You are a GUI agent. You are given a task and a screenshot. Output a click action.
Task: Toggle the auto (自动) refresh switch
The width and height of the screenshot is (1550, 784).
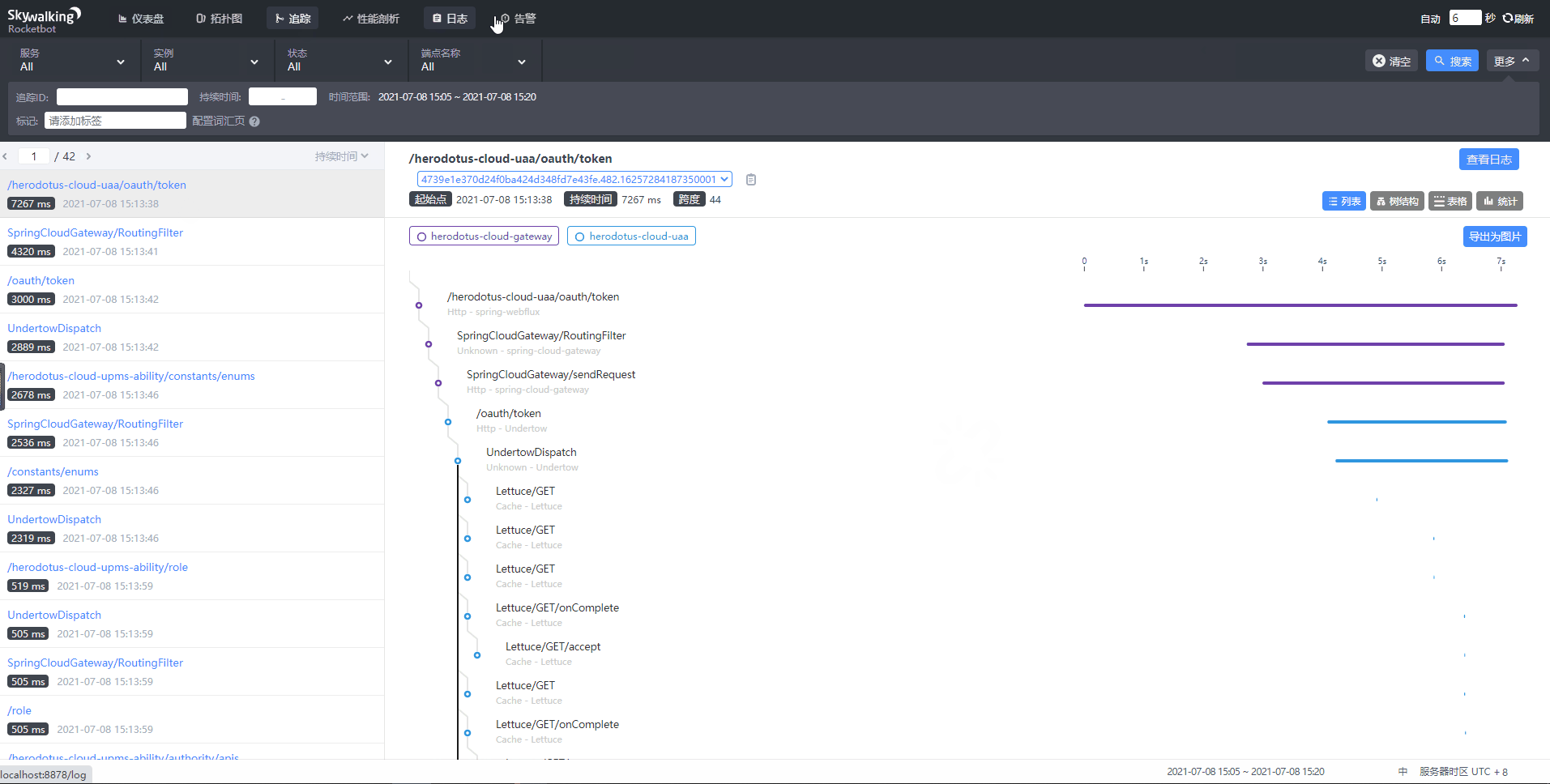[1430, 19]
